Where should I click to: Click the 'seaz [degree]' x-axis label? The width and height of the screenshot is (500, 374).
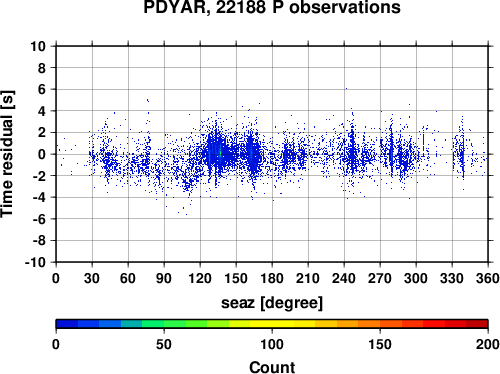pyautogui.click(x=272, y=303)
